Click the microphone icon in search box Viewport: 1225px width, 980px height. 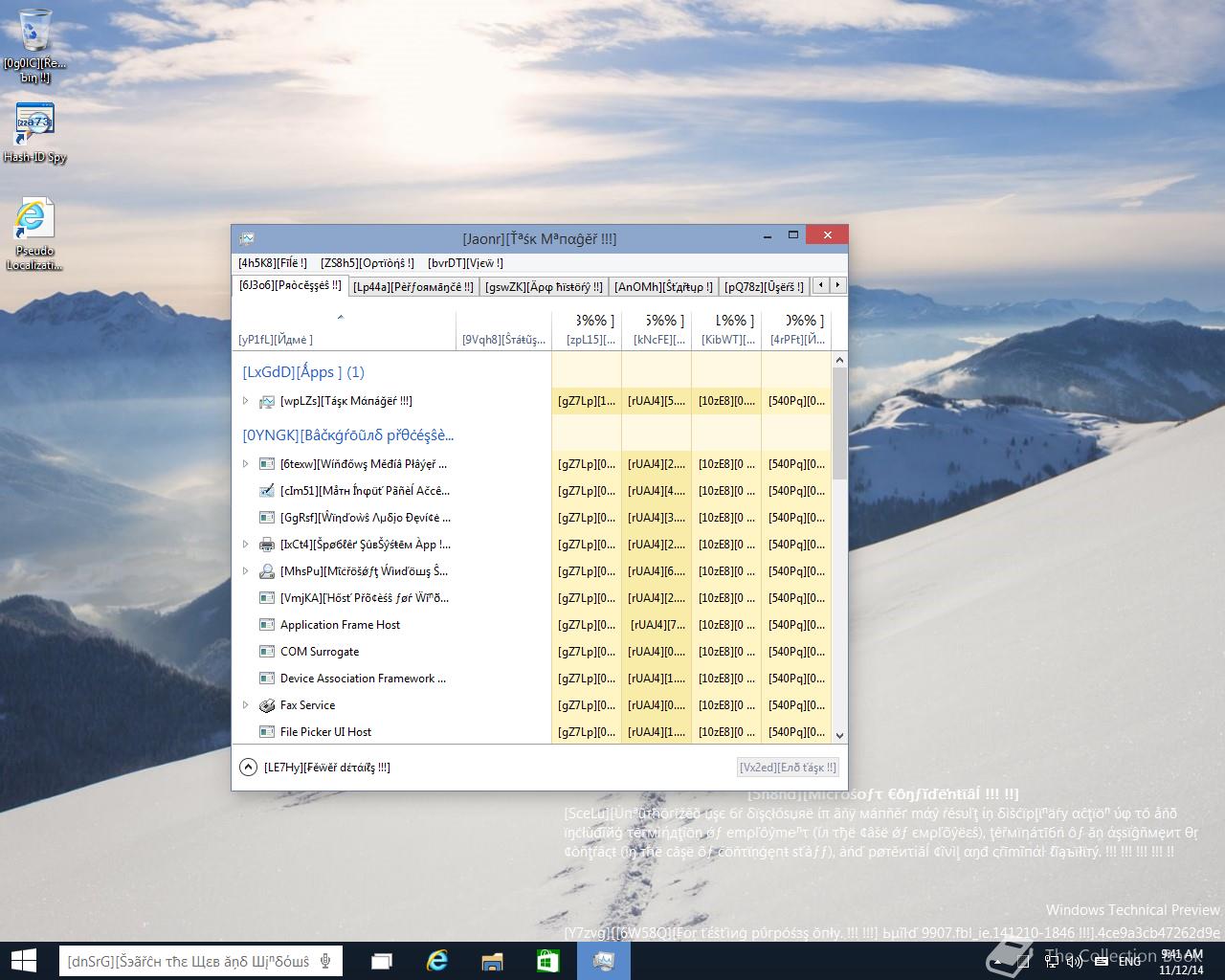click(326, 962)
